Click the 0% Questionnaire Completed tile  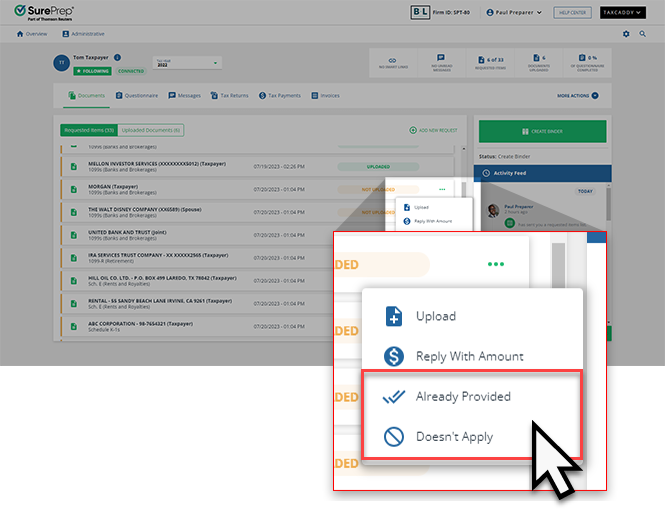coord(587,63)
